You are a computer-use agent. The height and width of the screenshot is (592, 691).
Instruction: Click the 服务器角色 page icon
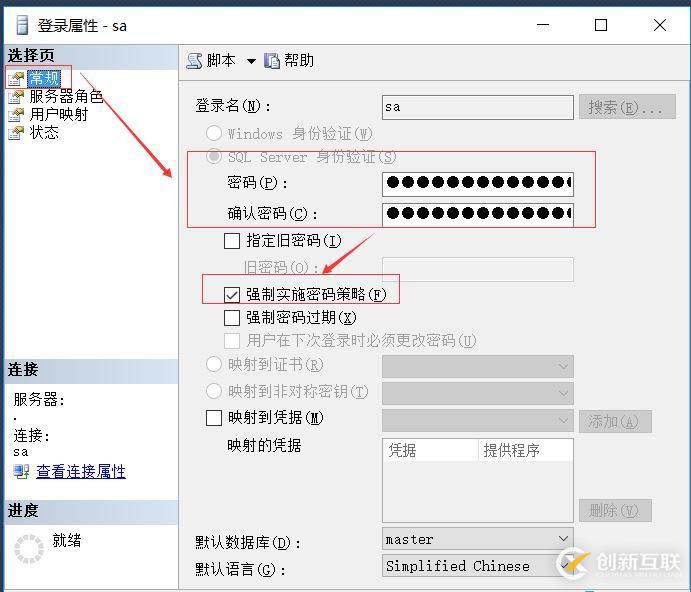pyautogui.click(x=16, y=97)
